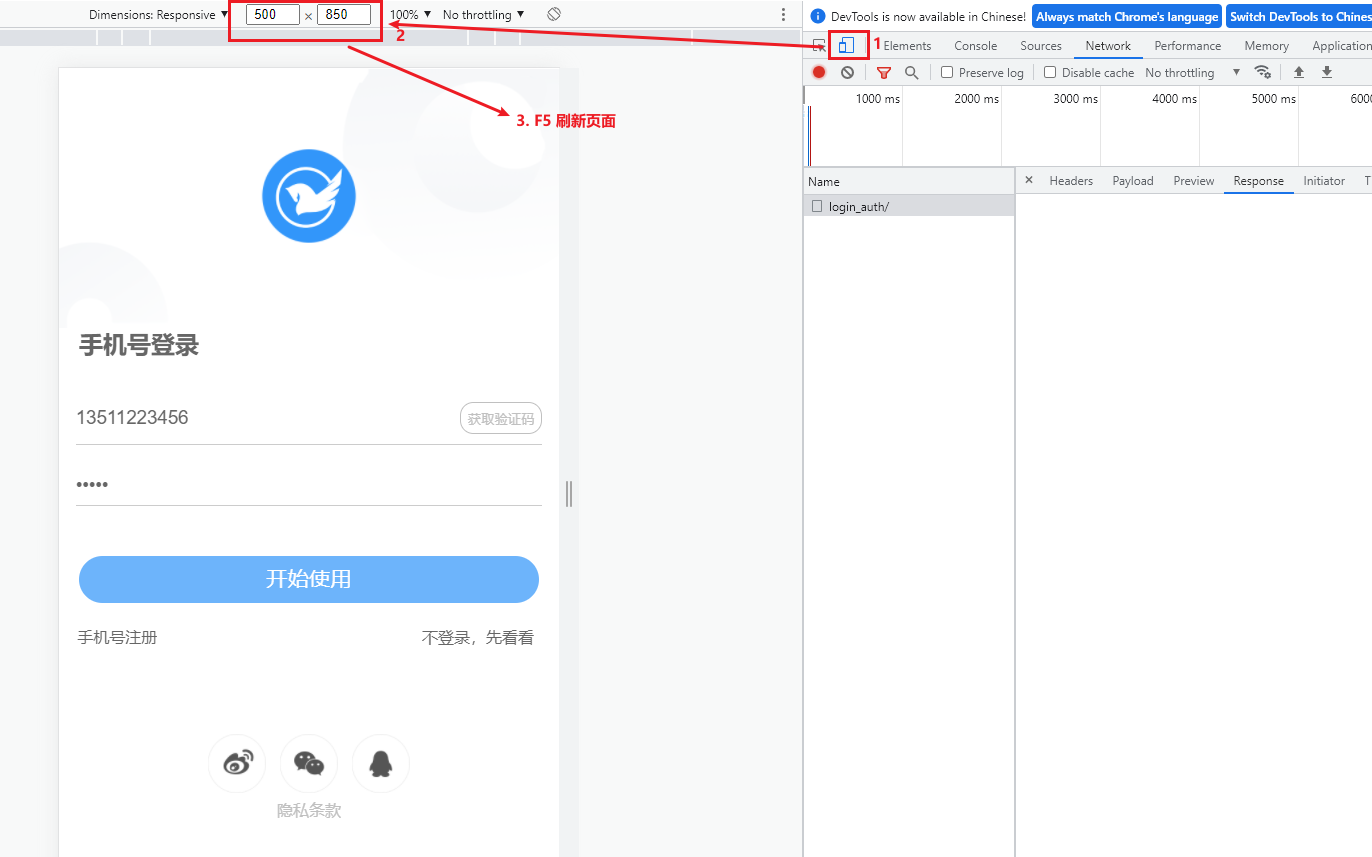This screenshot has height=857, width=1372.
Task: Export HAR file with the download arrow
Action: coord(1327,72)
